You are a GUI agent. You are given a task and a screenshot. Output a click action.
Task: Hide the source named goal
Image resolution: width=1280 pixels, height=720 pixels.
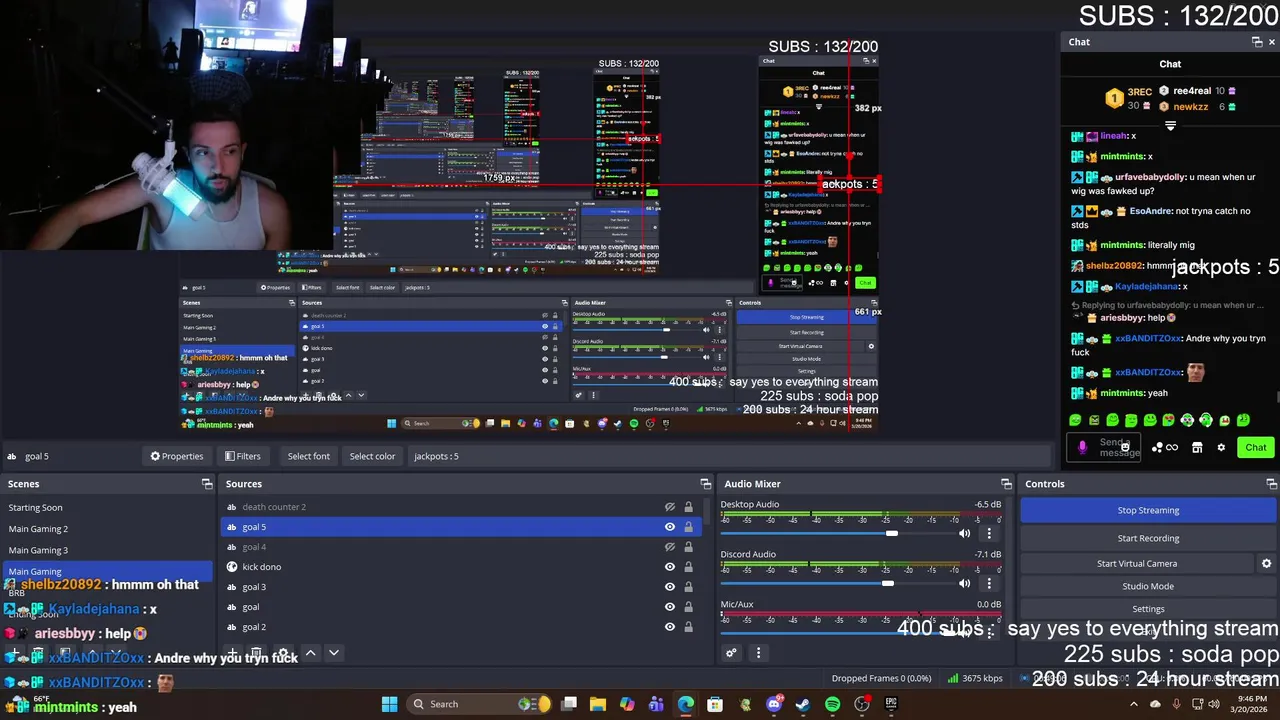coord(670,607)
